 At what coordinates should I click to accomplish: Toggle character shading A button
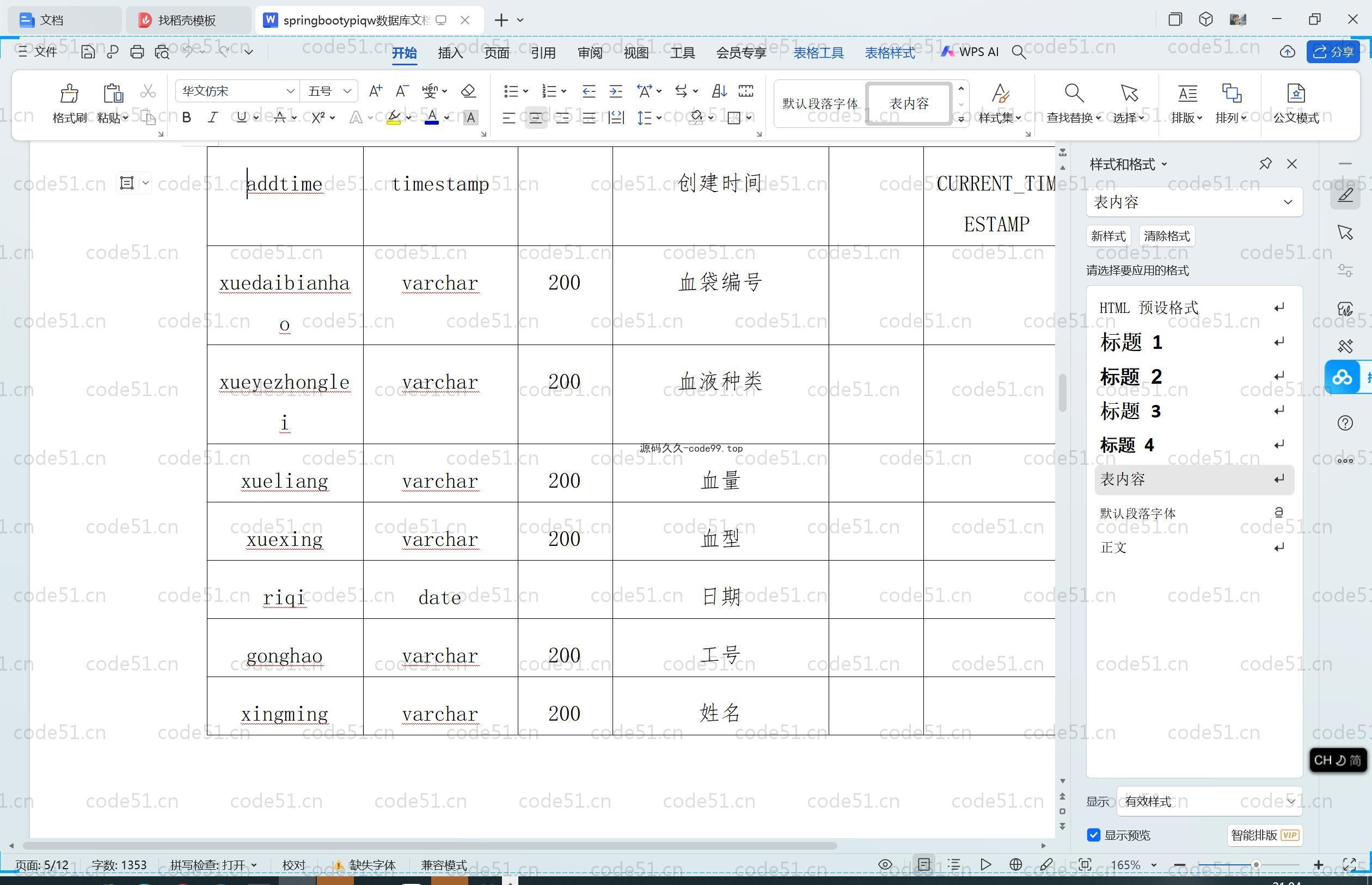(471, 118)
